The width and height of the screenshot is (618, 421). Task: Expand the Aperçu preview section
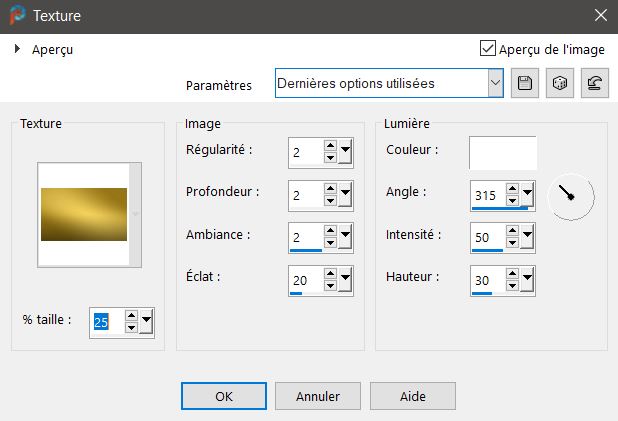[x=18, y=48]
